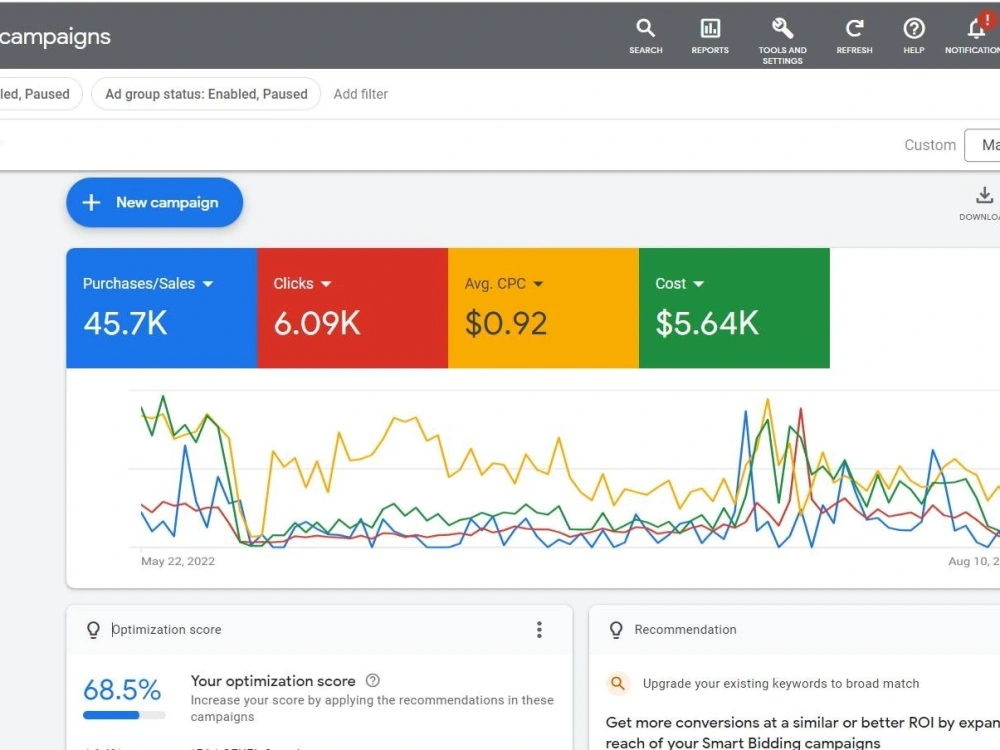The height and width of the screenshot is (750, 1000).
Task: Click the 'Your optimization score' heading
Action: tap(273, 681)
